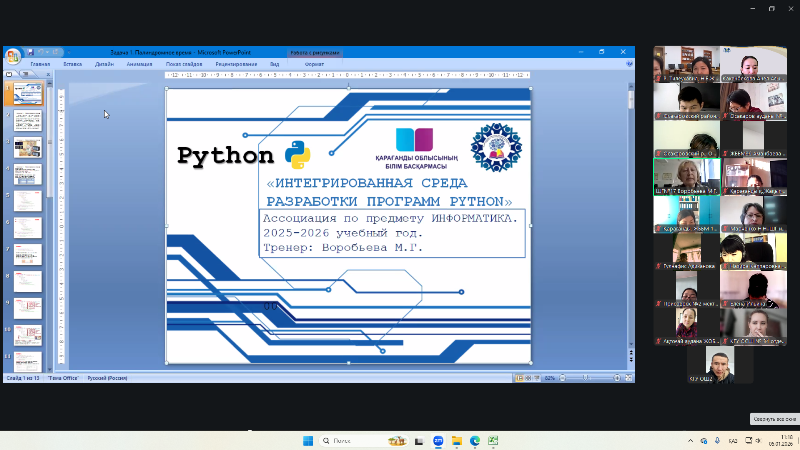
Task: Click Русский (Россия) language in status bar
Action: (x=108, y=378)
